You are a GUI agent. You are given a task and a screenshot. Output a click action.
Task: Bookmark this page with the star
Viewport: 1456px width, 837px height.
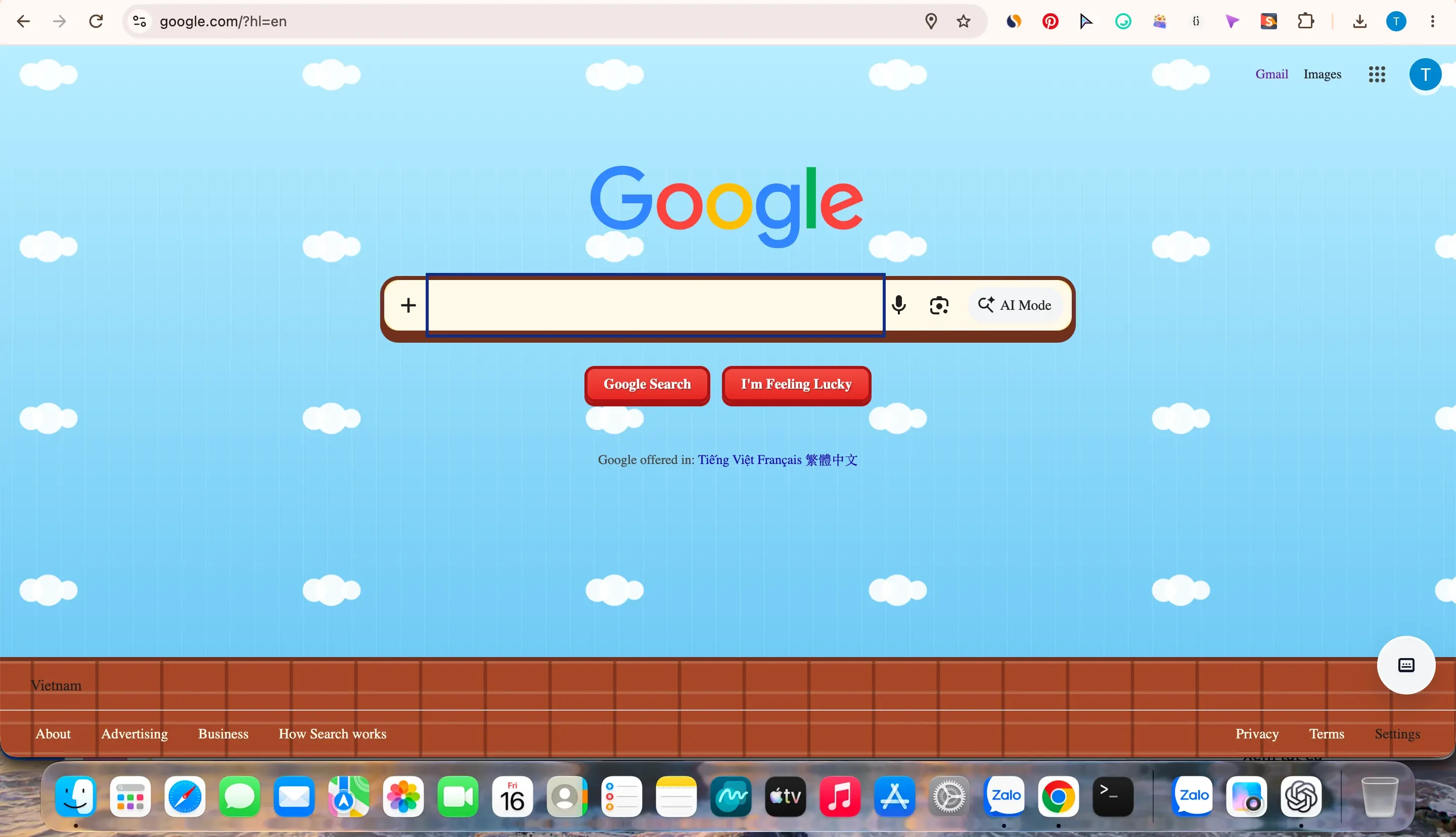pos(964,21)
